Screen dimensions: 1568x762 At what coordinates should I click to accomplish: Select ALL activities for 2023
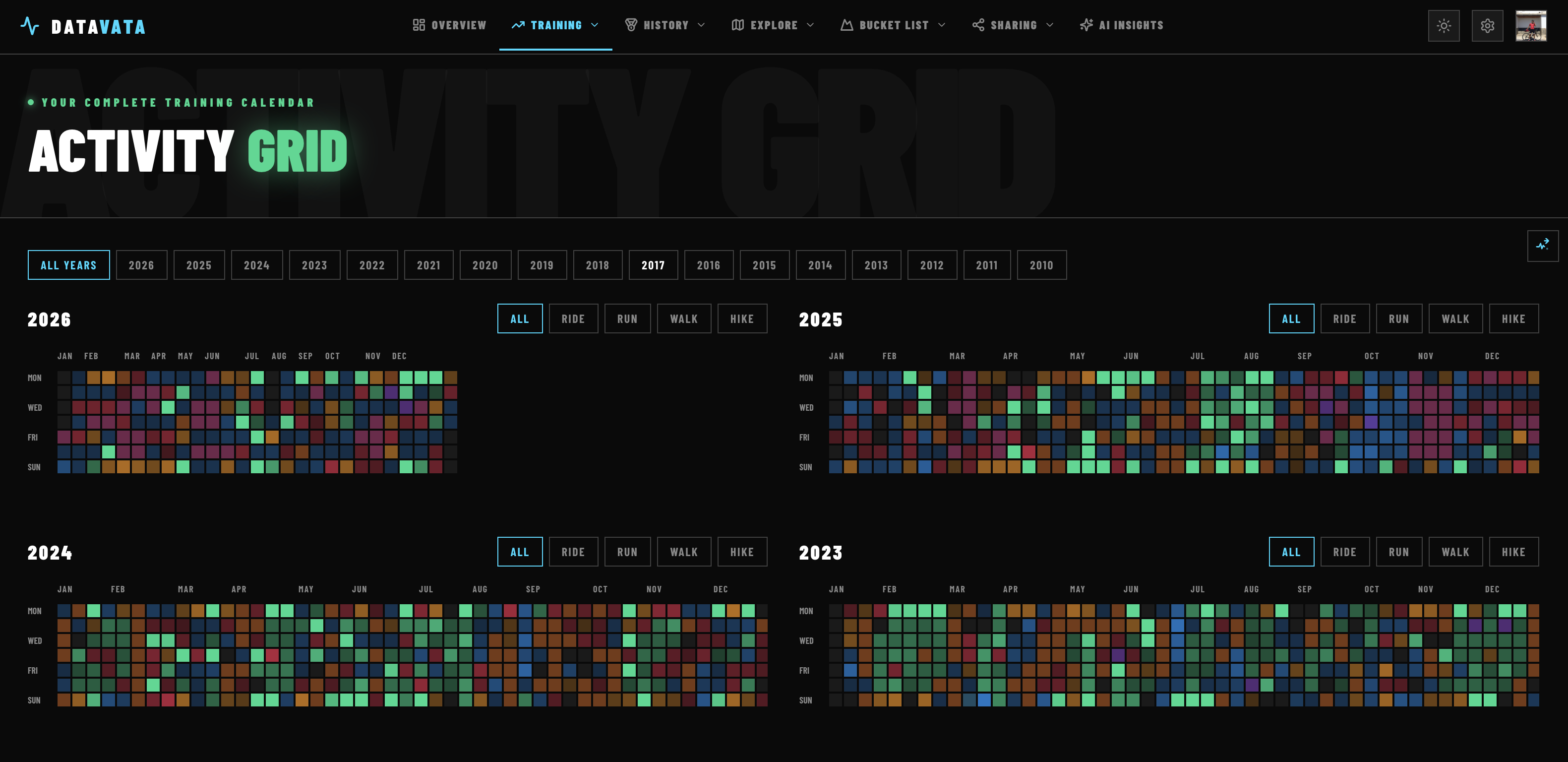(1291, 552)
